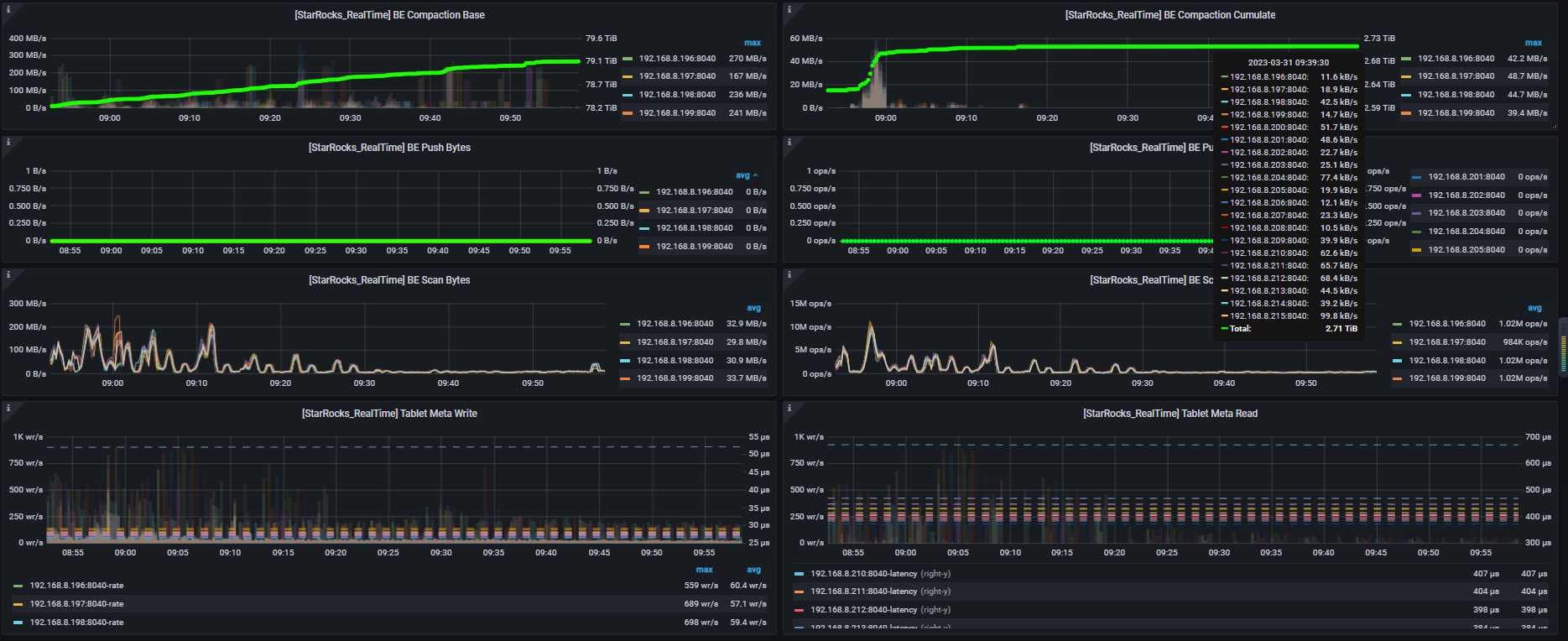Image resolution: width=1568 pixels, height=641 pixels.
Task: Click color swatch of 192.168.8.198:8040 in BE Compaction Base
Action: coord(628,95)
